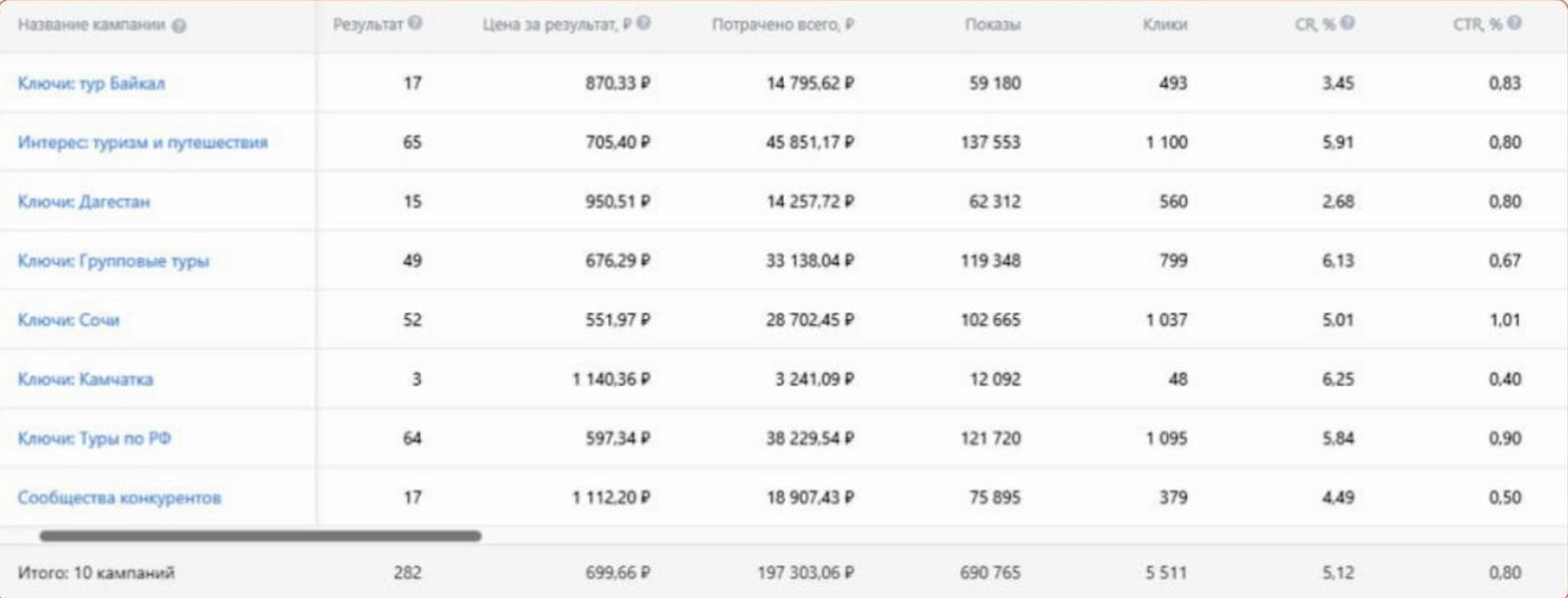Select result value 65 in туризм row
The width and height of the screenshot is (1568, 598).
(412, 143)
